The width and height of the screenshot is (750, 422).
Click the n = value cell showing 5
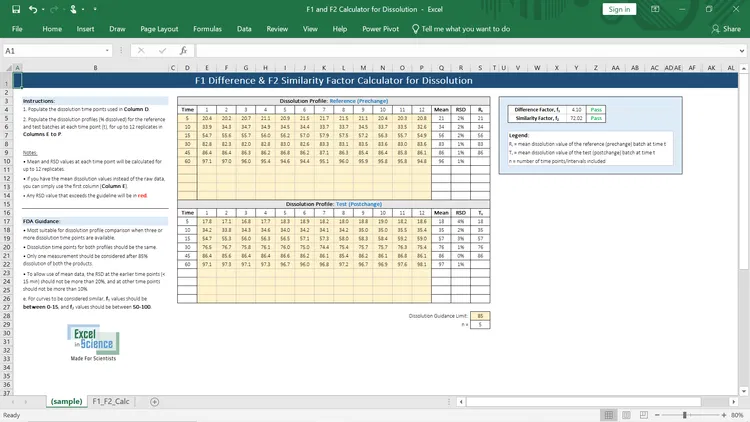pos(480,324)
